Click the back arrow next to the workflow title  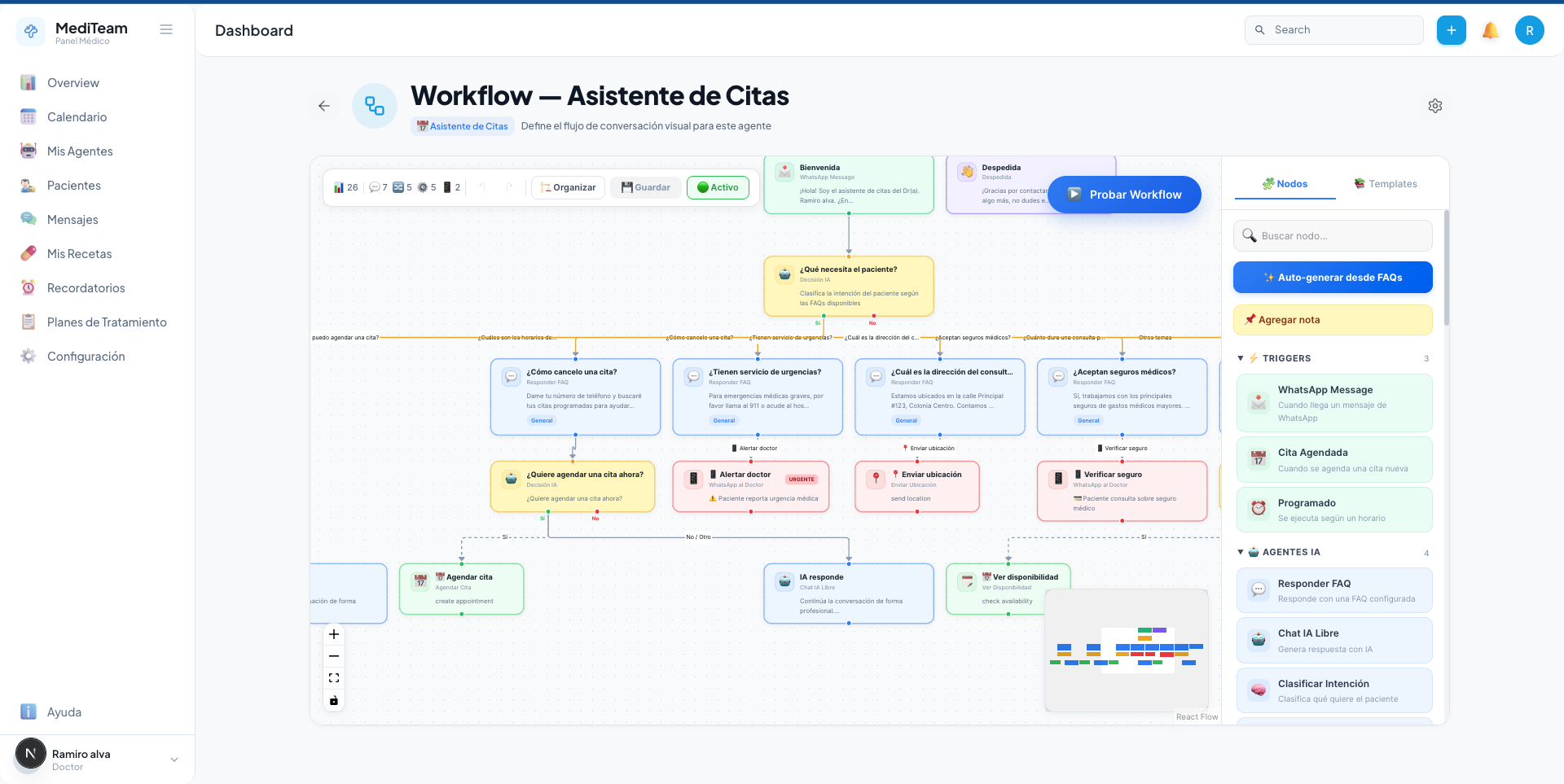coord(324,106)
